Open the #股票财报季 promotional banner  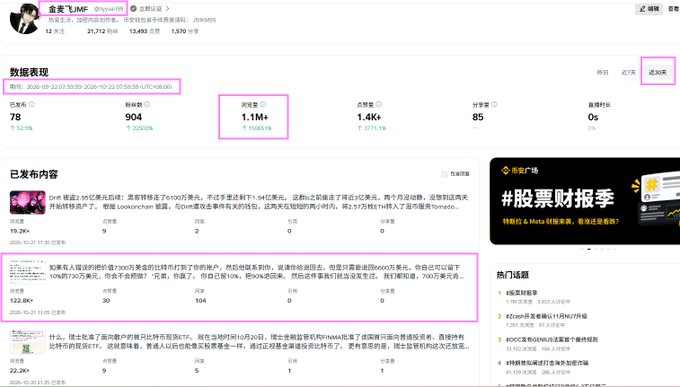pyautogui.click(x=585, y=201)
